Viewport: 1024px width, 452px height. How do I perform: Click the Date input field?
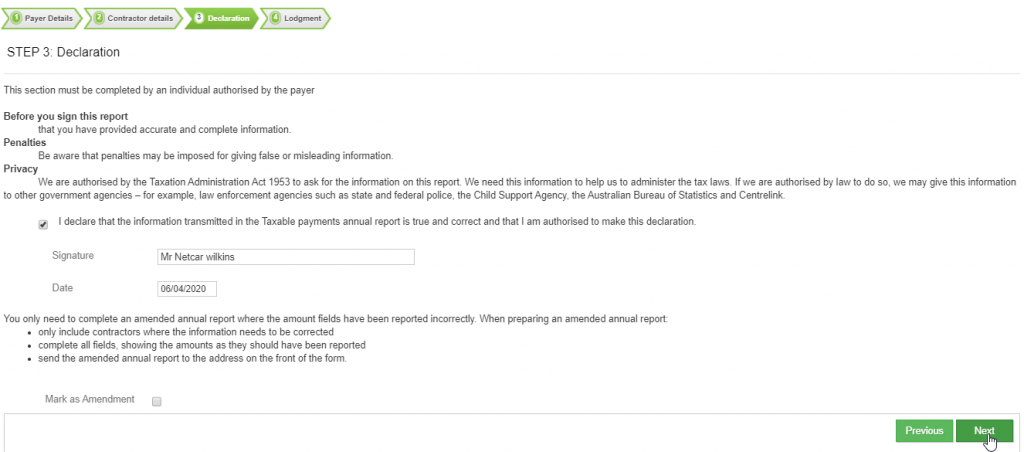pyautogui.click(x=187, y=289)
